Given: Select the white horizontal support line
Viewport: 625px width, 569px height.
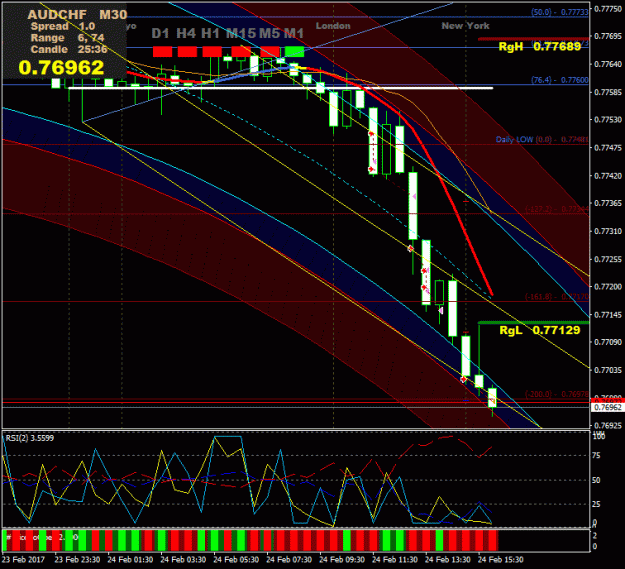Looking at the screenshot, I should pos(281,88).
